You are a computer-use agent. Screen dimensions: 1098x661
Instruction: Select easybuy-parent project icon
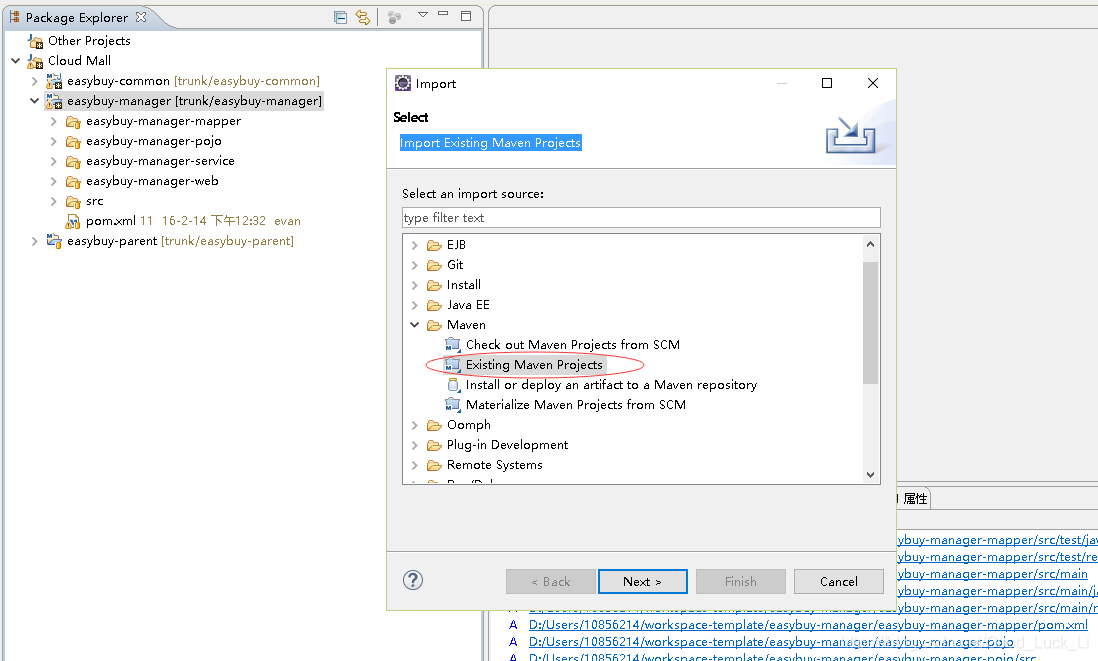pyautogui.click(x=54, y=241)
